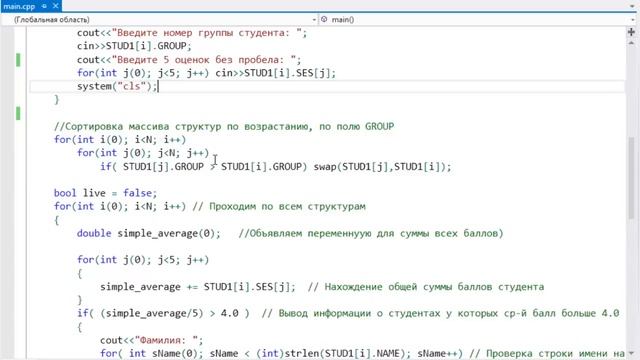This screenshot has width=640, height=360.
Task: Pin the main.cpp tab
Action: tap(44, 6)
